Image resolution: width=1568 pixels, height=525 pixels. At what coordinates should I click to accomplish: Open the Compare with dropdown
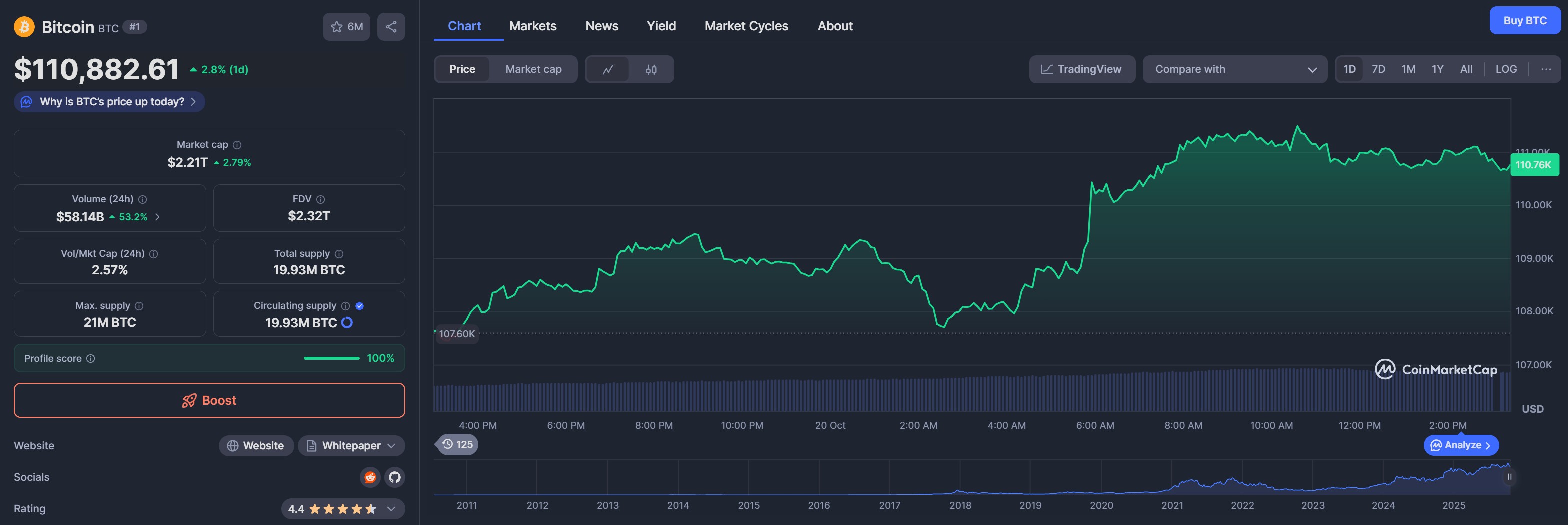(1235, 69)
